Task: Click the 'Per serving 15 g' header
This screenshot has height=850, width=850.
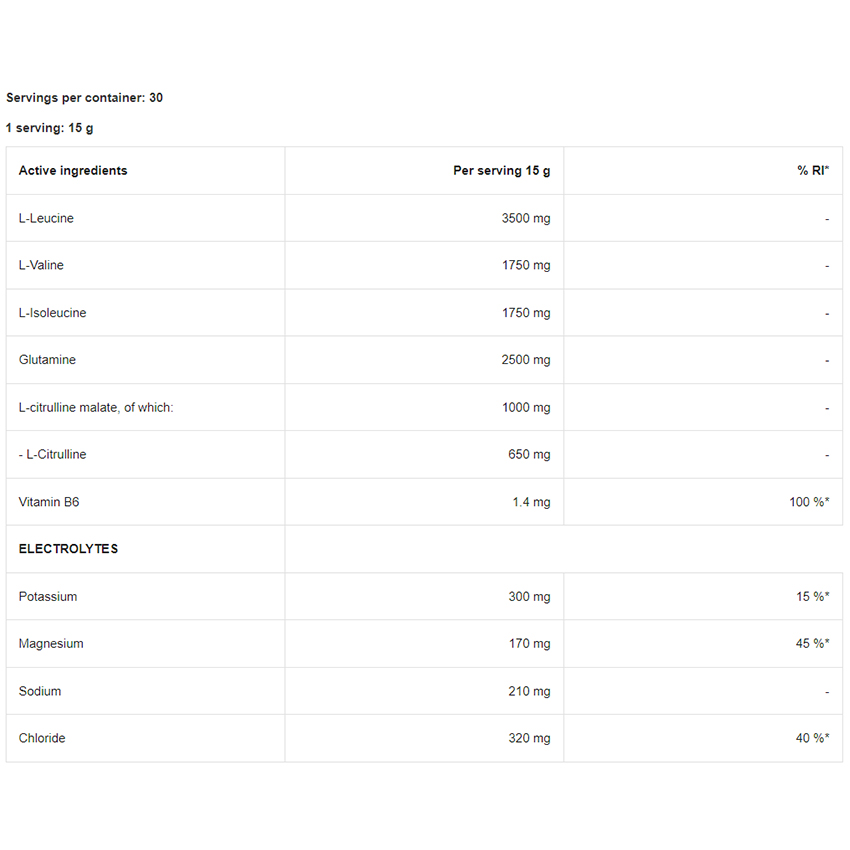Action: tap(501, 171)
